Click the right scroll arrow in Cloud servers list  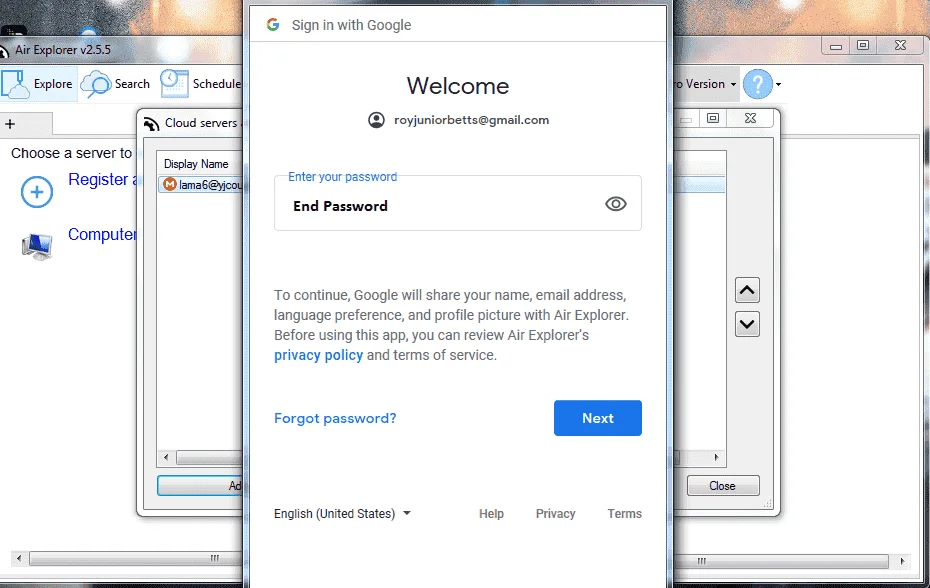(x=716, y=457)
